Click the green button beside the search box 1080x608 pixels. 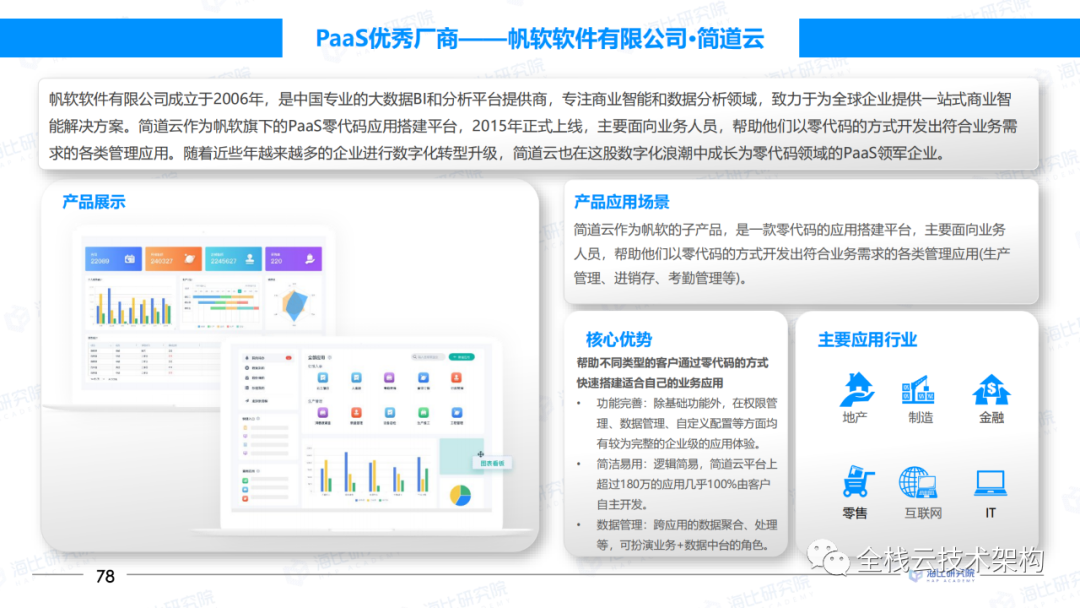click(x=461, y=357)
